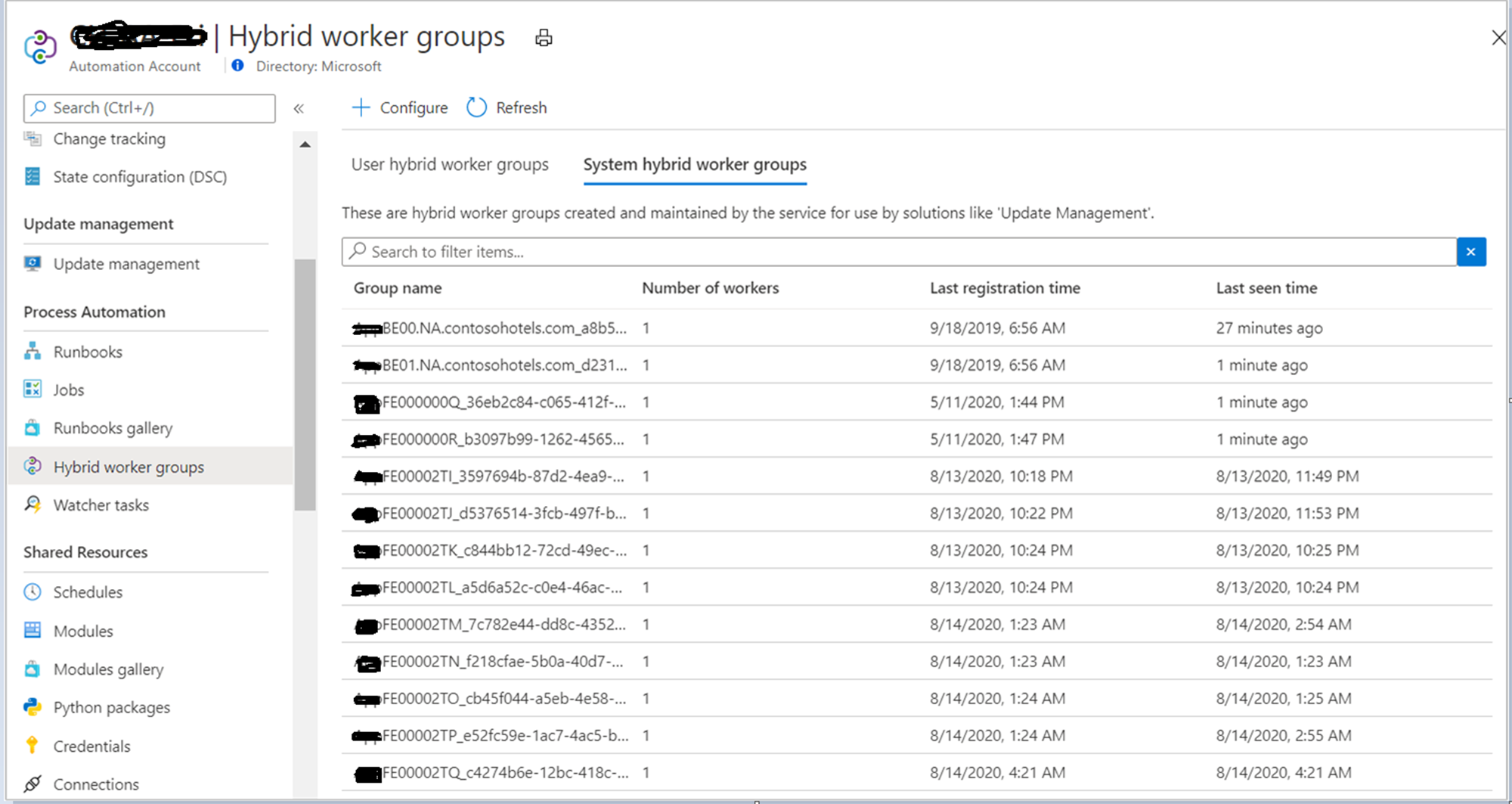Viewport: 1512px width, 804px height.
Task: Click the Schedules clock icon
Action: click(33, 591)
